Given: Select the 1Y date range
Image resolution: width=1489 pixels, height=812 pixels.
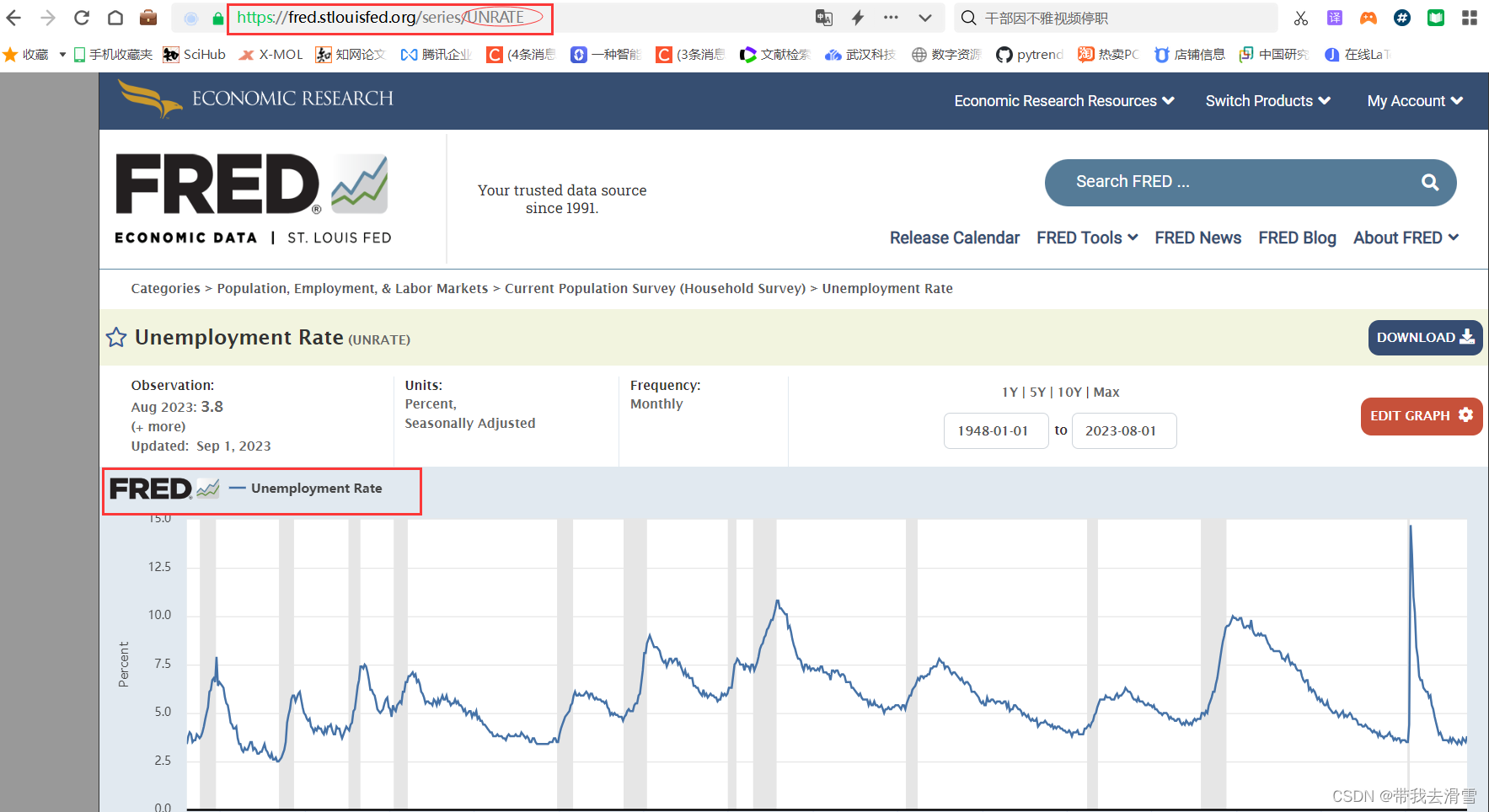Looking at the screenshot, I should 1010,393.
